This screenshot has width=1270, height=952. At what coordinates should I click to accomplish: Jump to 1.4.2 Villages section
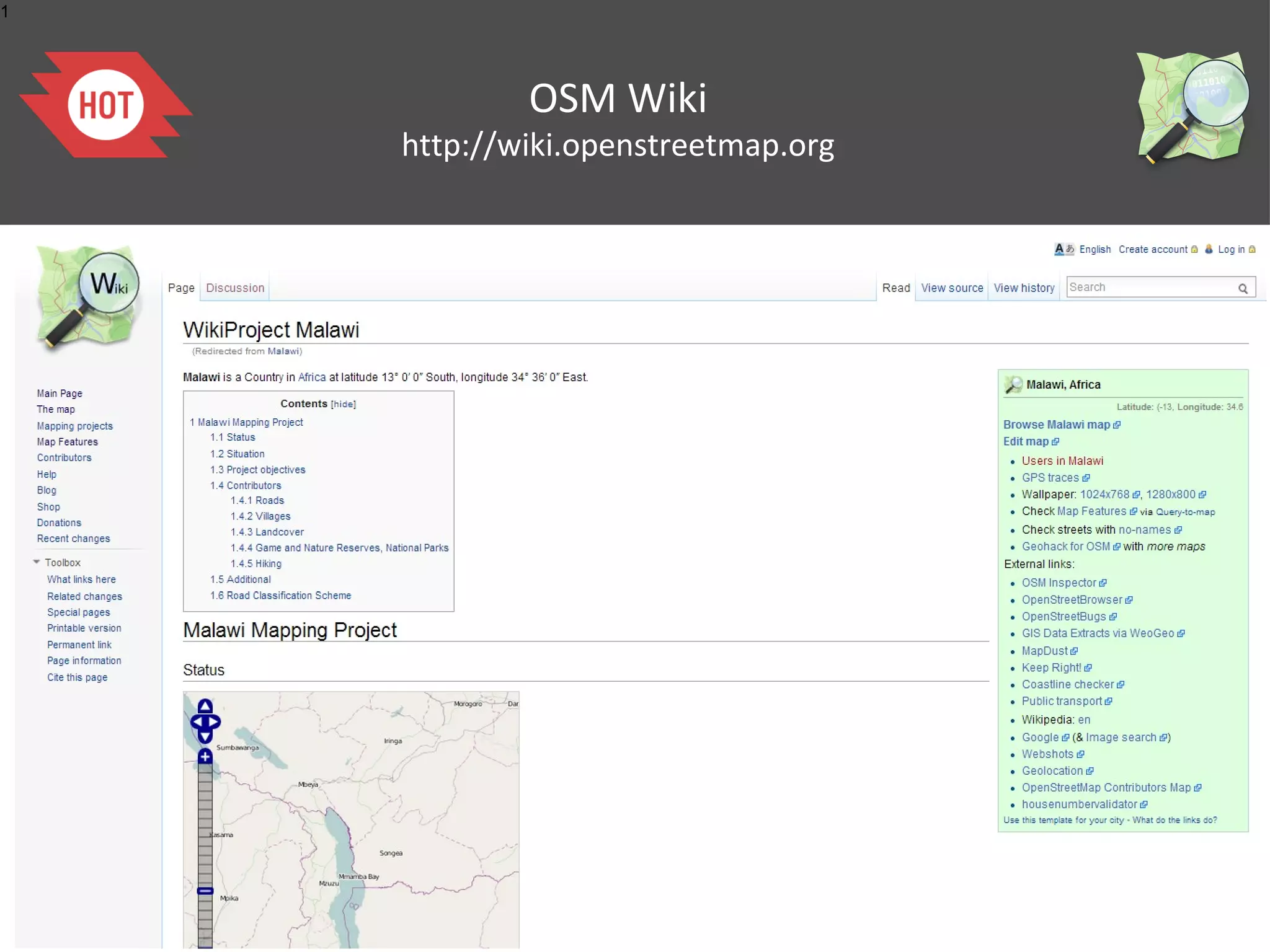pos(260,516)
